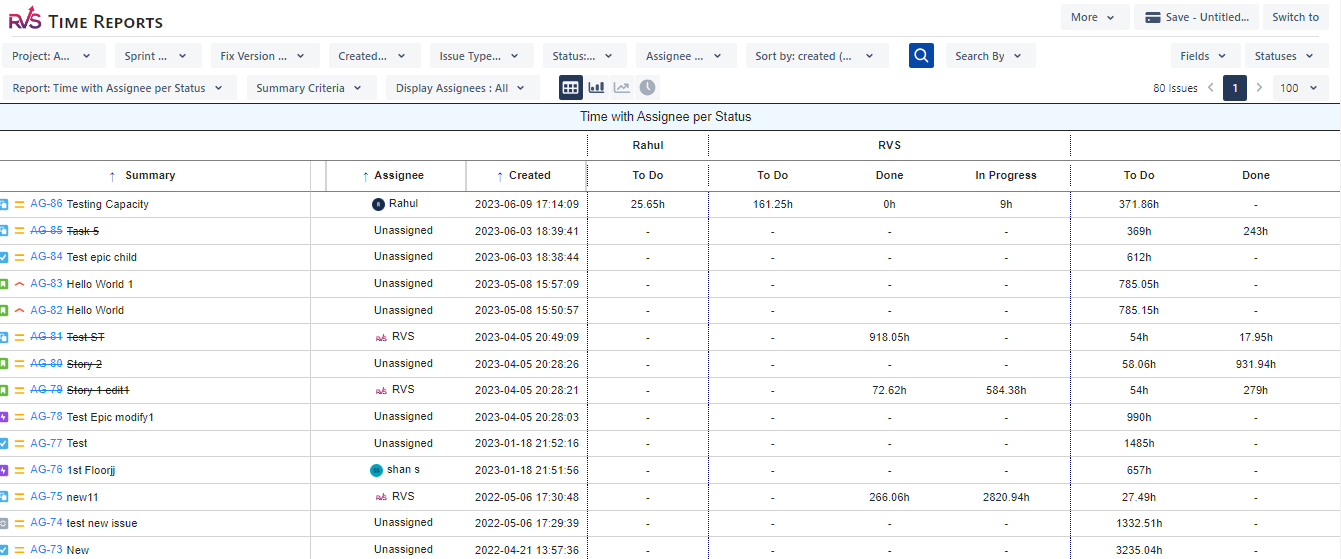
Task: Click the In Progress column header
Action: (x=1006, y=175)
